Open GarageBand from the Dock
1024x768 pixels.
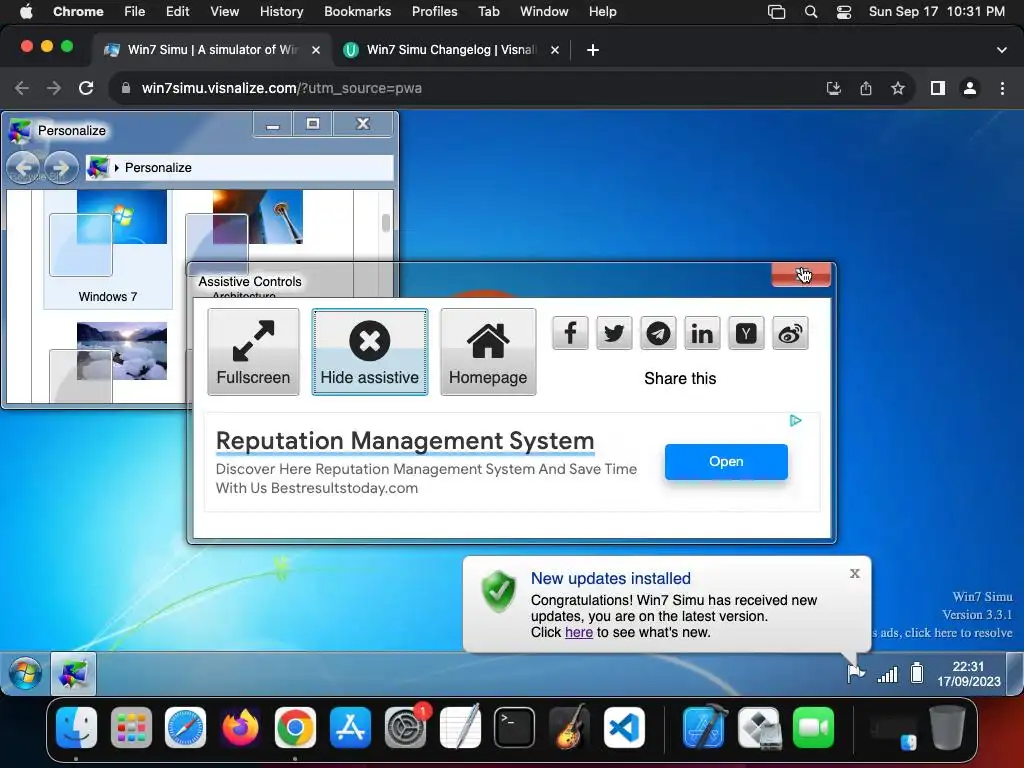pos(569,726)
